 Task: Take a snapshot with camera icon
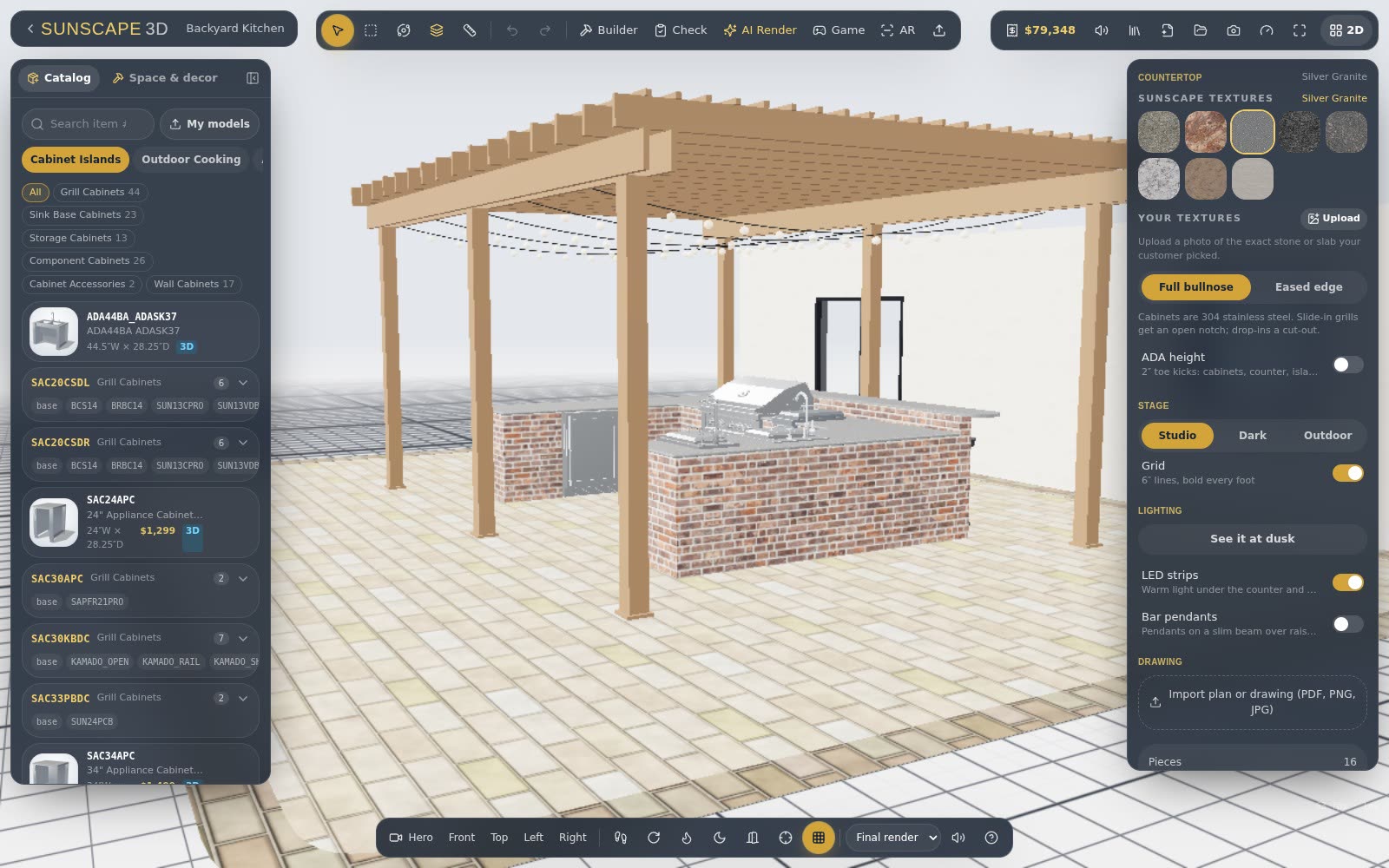[1234, 30]
